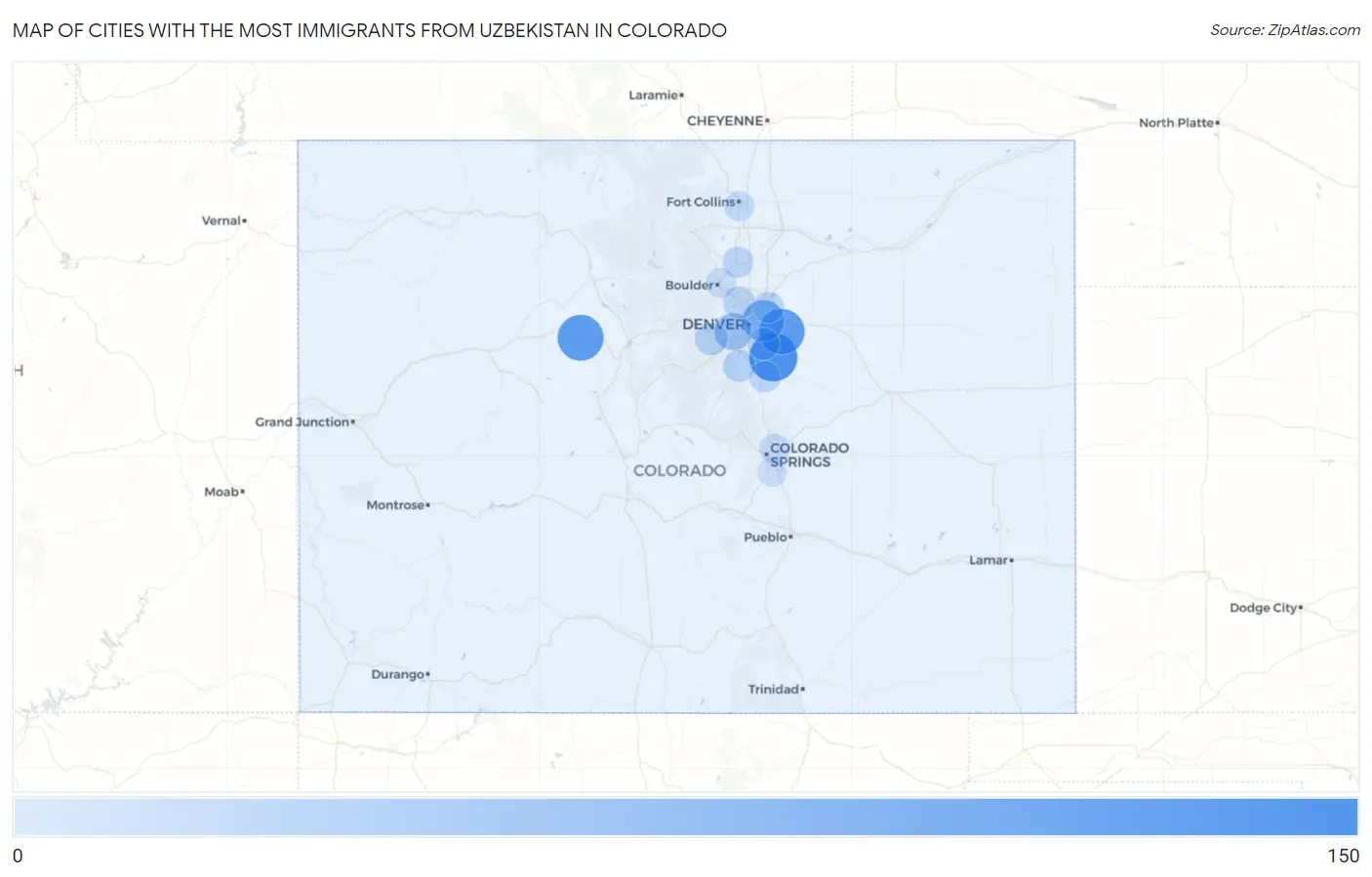This screenshot has height=877, width=1372.
Task: Click the large bubble west of Denver
Action: tap(581, 338)
